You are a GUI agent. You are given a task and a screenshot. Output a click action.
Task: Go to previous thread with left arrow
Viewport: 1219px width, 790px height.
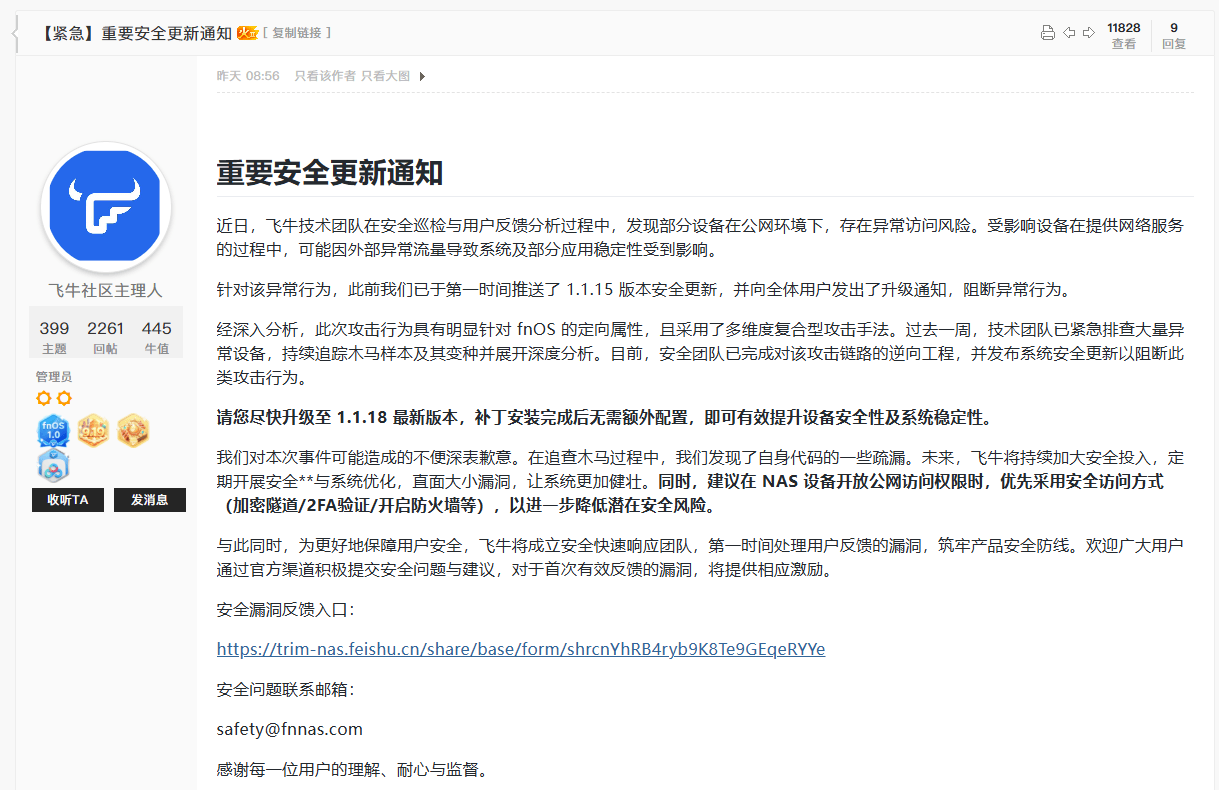(x=1069, y=33)
